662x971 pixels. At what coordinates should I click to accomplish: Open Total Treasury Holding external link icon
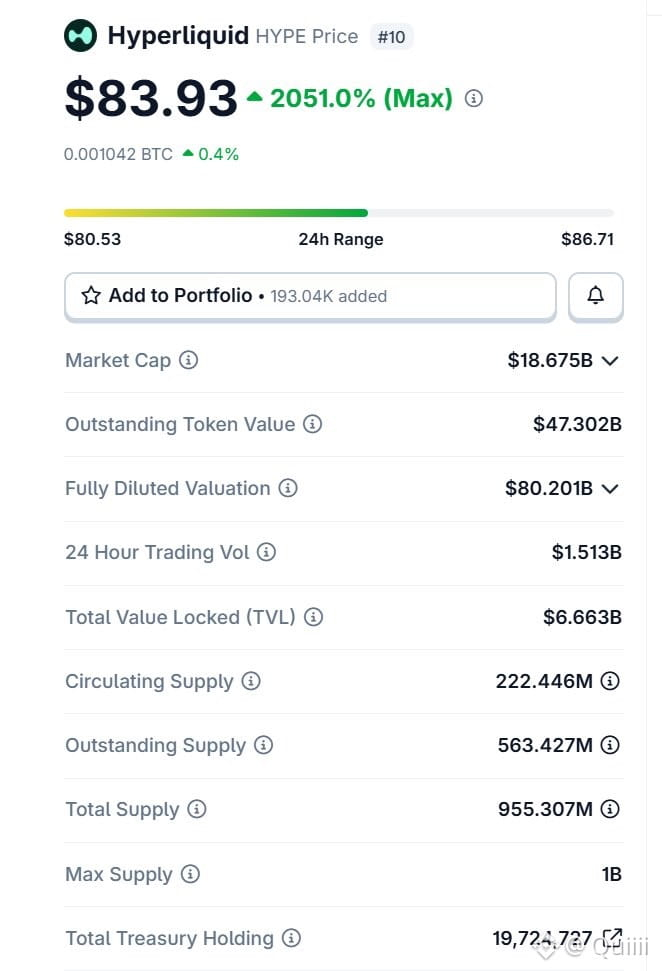click(x=612, y=938)
